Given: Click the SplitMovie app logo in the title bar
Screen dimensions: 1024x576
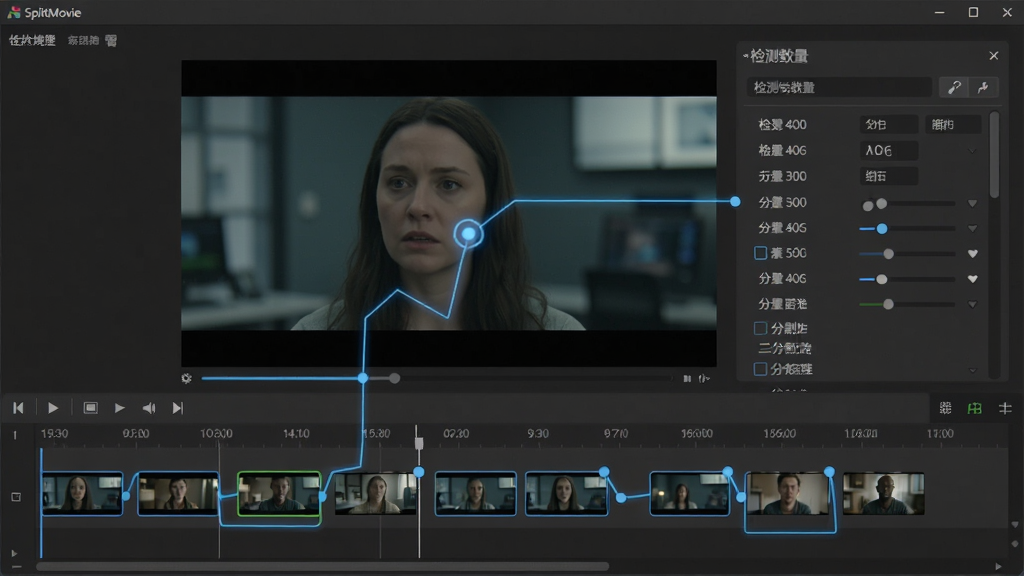Looking at the screenshot, I should point(14,12).
